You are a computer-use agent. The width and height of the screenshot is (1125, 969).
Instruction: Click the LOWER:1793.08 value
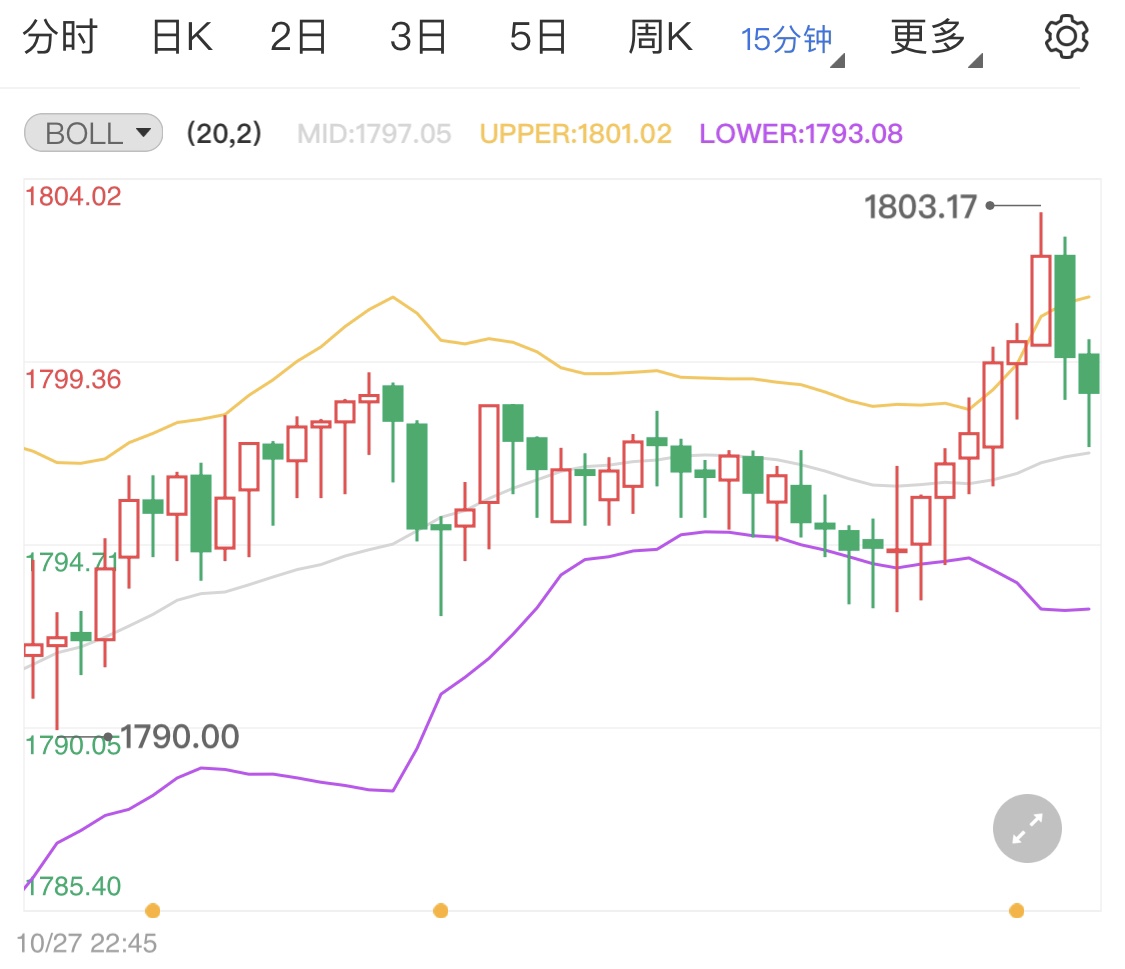pos(801,133)
